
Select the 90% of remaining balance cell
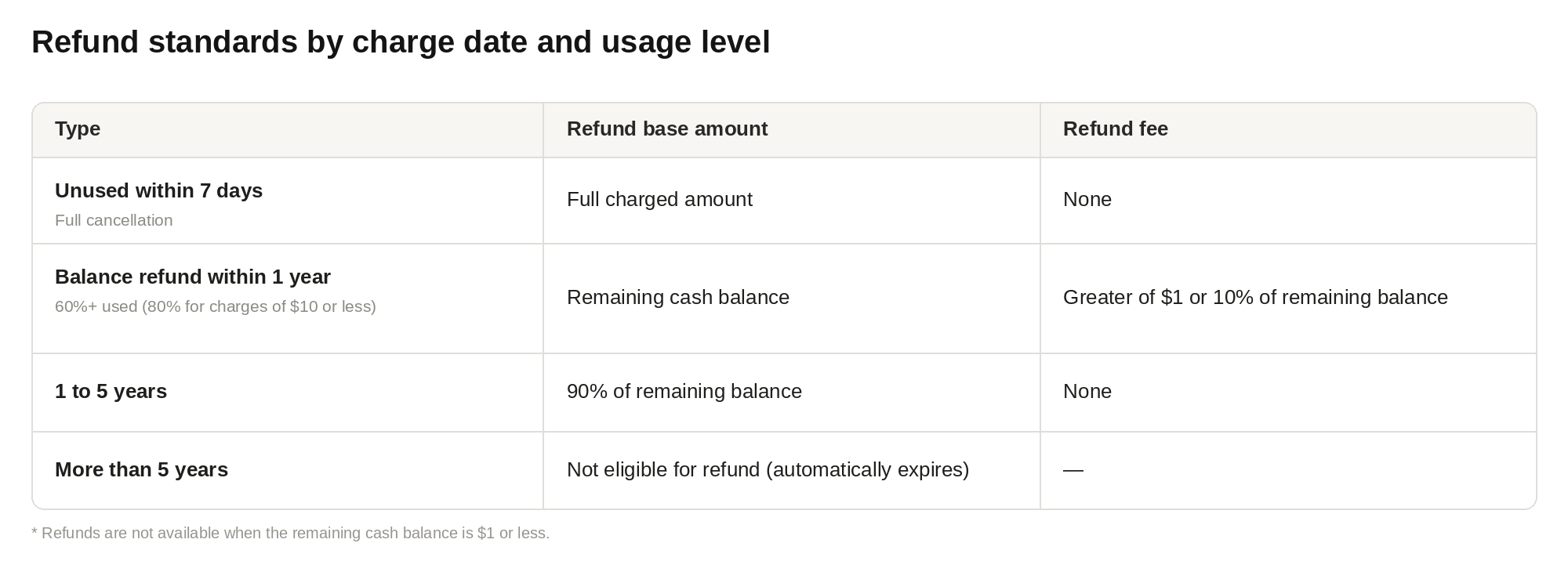pos(684,391)
